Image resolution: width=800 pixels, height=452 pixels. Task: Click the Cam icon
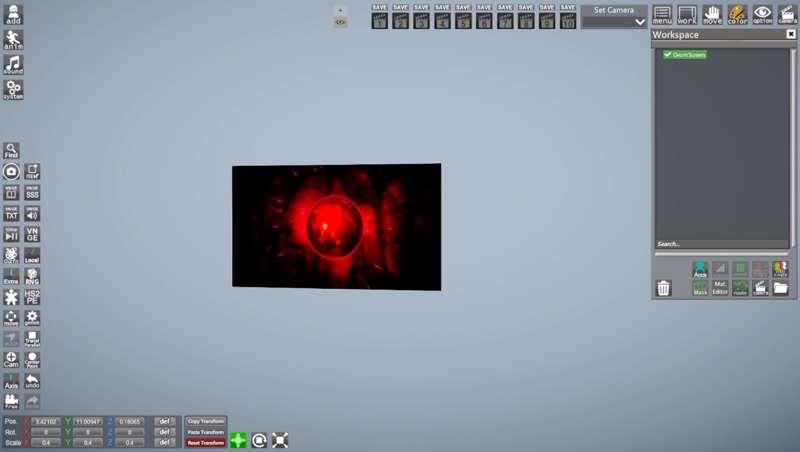(x=11, y=360)
